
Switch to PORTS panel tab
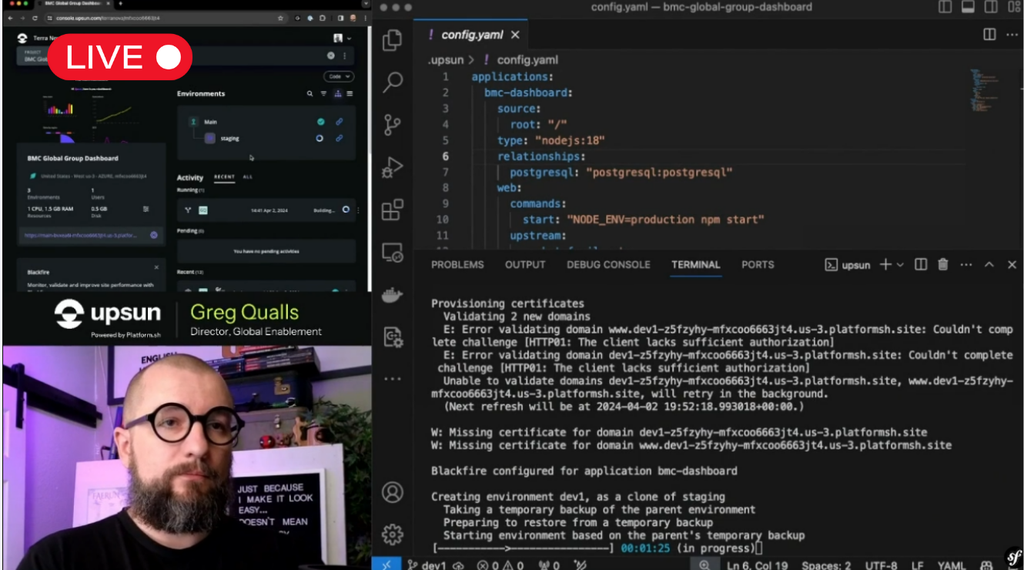[758, 264]
